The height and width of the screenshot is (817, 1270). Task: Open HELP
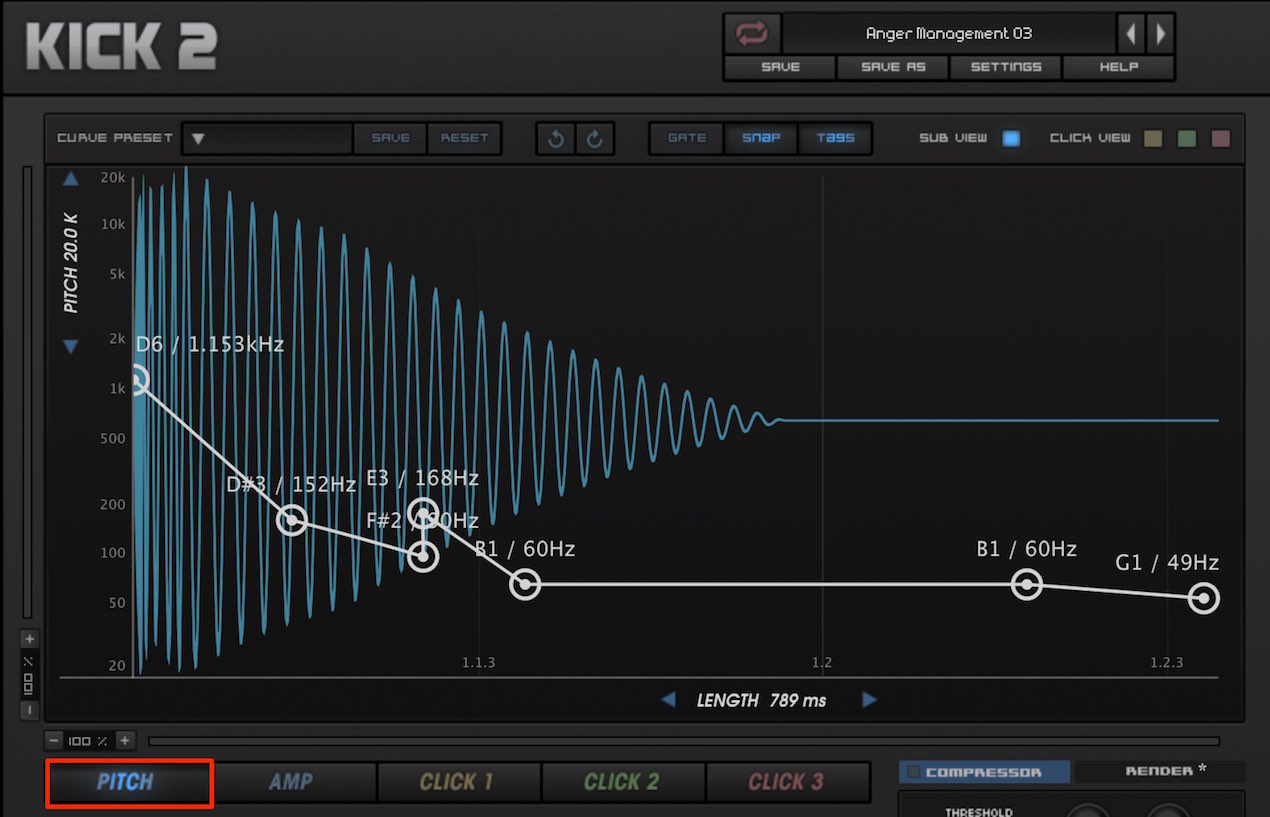click(x=1118, y=67)
